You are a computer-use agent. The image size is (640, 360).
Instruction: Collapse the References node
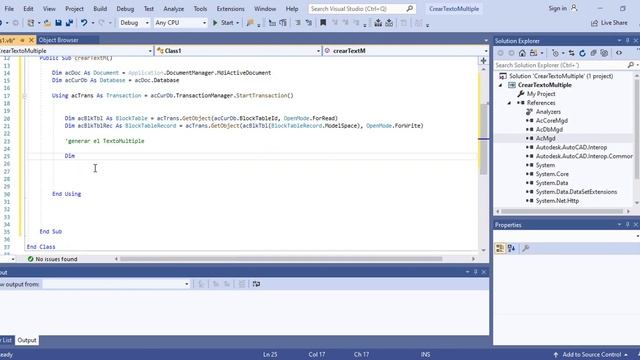click(x=509, y=103)
